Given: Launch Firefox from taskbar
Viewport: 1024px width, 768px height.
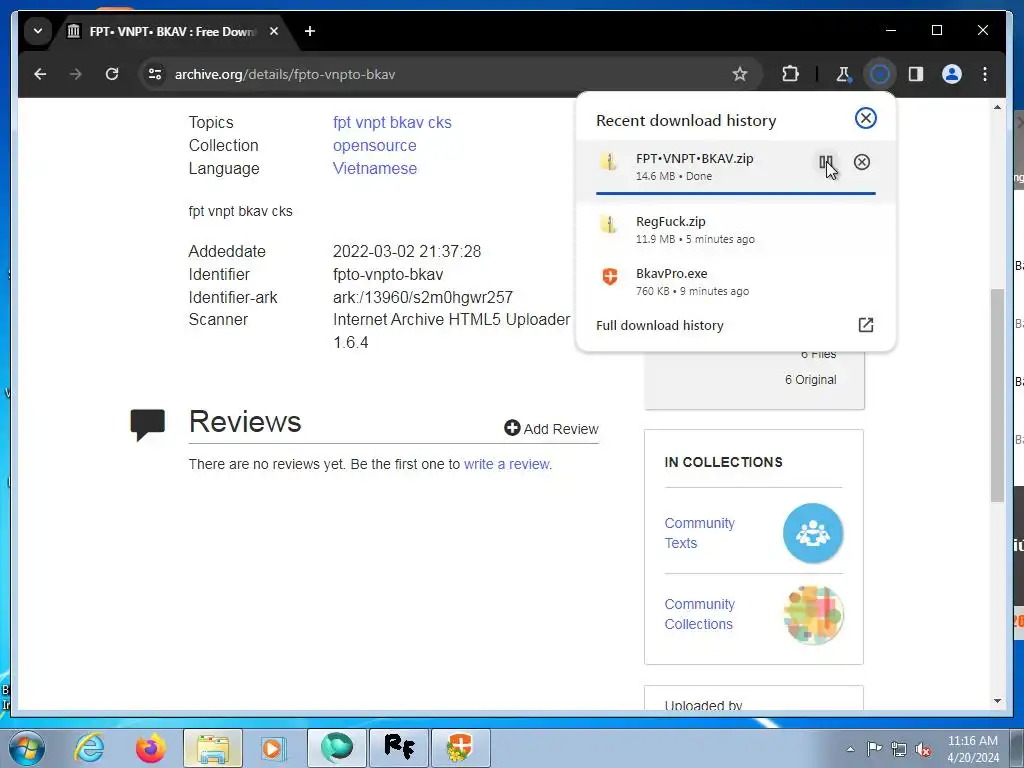Looking at the screenshot, I should point(151,748).
